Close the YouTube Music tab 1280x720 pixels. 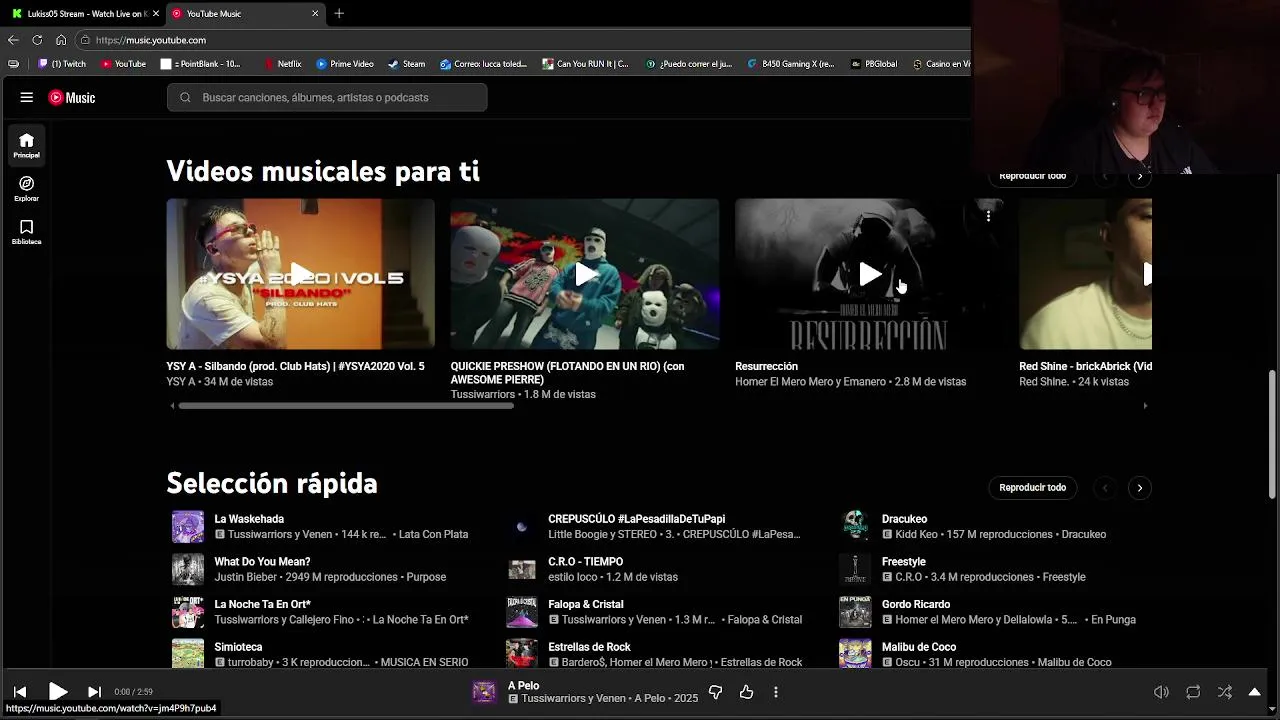(315, 14)
